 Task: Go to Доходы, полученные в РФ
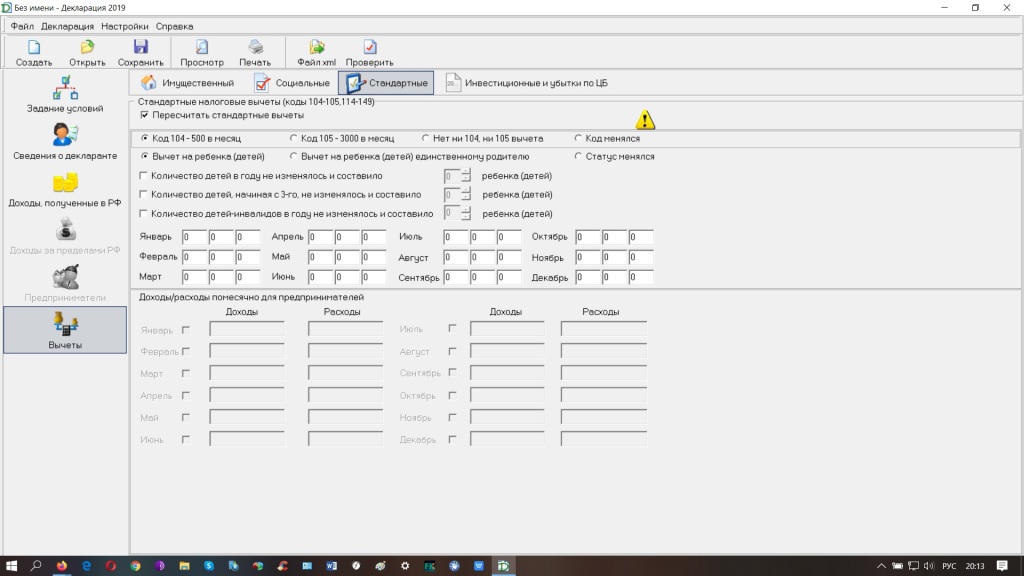pos(65,188)
